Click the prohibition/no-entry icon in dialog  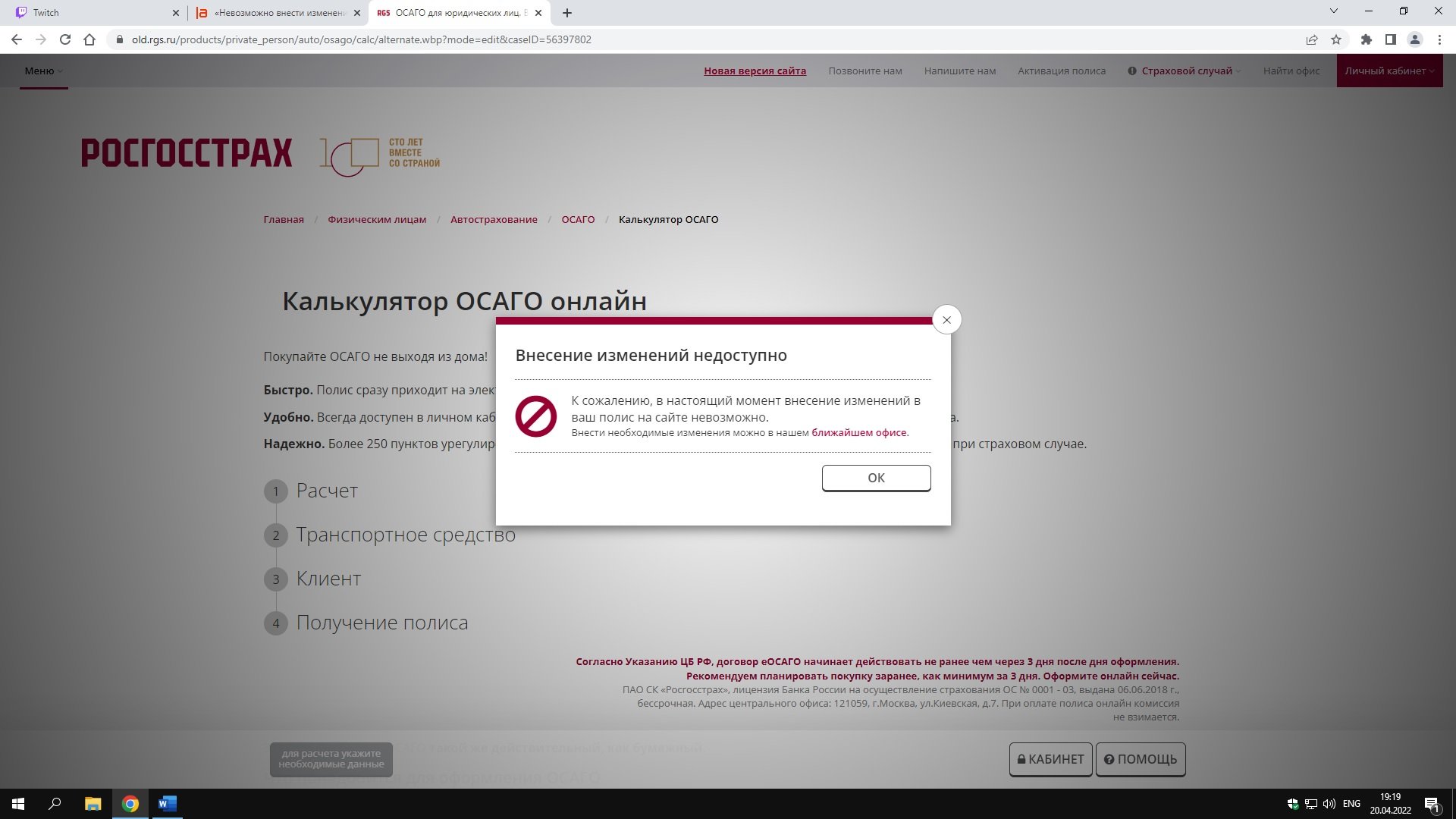pyautogui.click(x=535, y=415)
